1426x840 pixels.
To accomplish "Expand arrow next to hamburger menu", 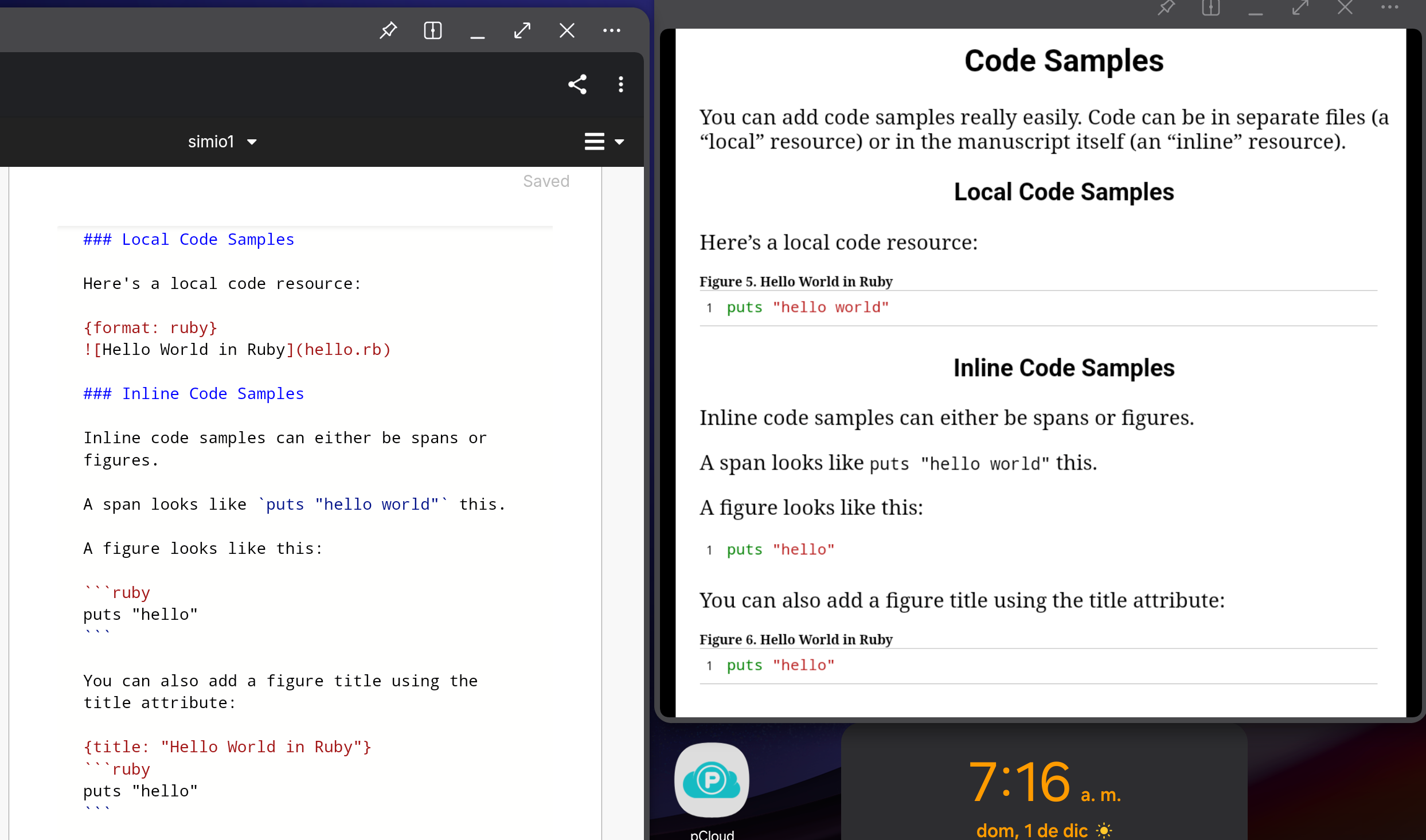I will tap(620, 142).
